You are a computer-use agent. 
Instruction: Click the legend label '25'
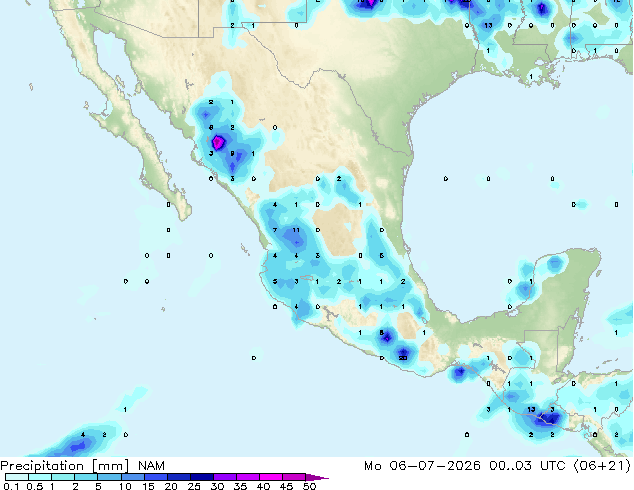click(194, 486)
